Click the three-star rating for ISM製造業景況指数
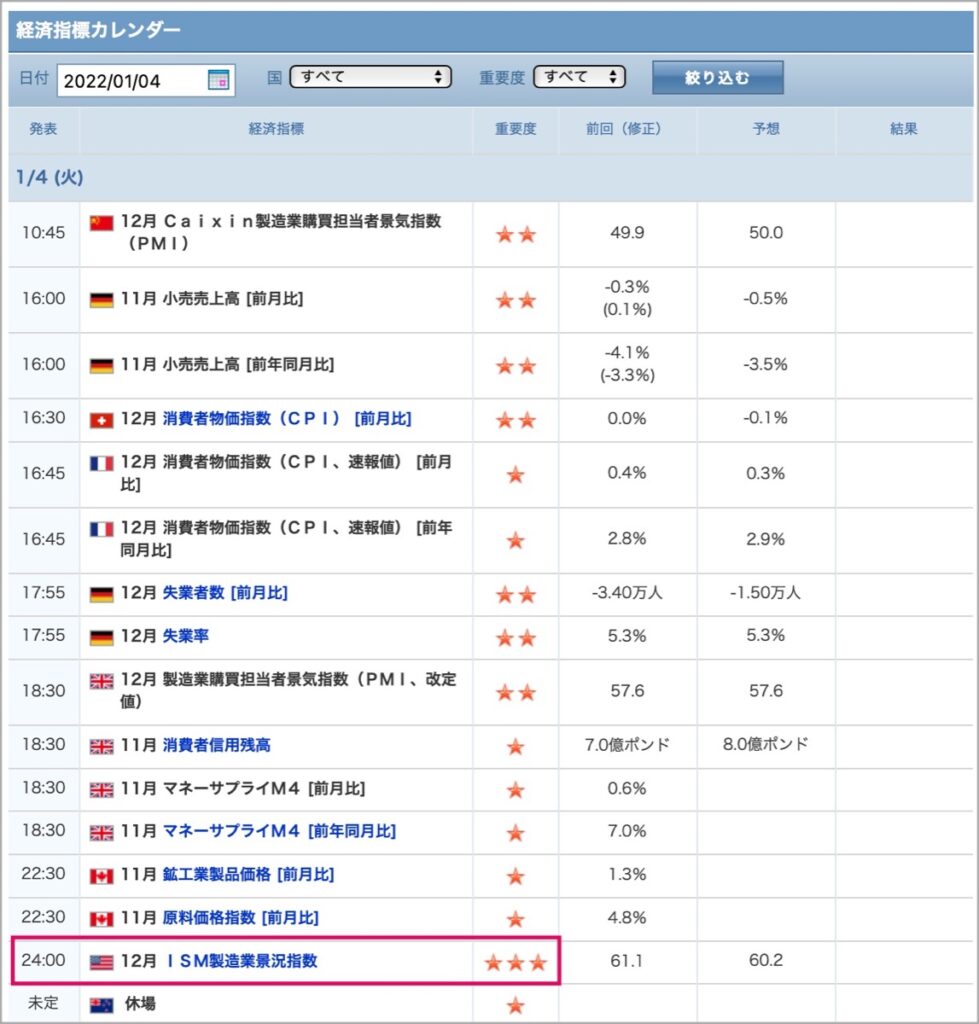The width and height of the screenshot is (979, 1024). 516,962
